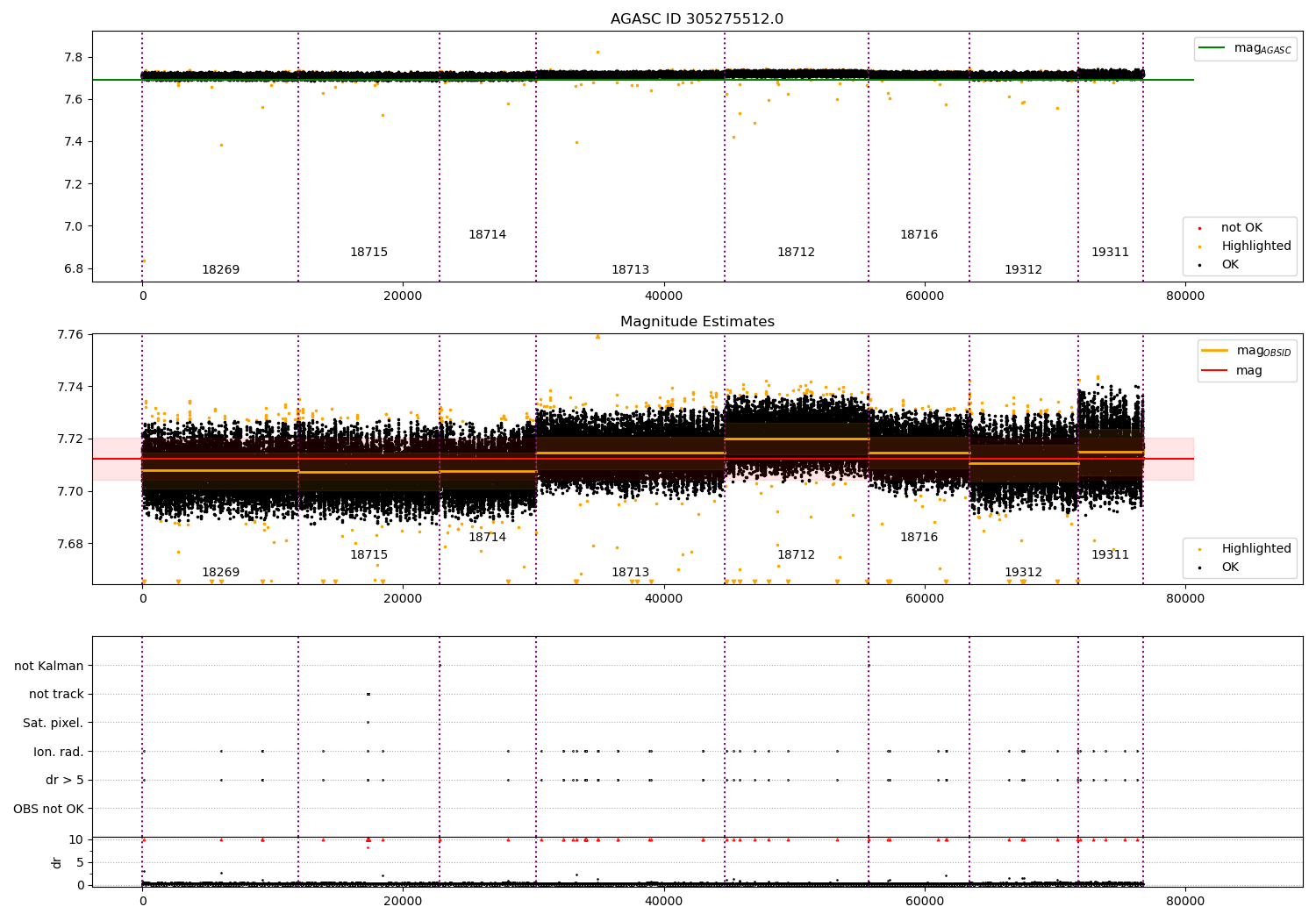Click OBSID label 19311 in Magnitude Estimates plot
1316x921 pixels.
(1110, 555)
